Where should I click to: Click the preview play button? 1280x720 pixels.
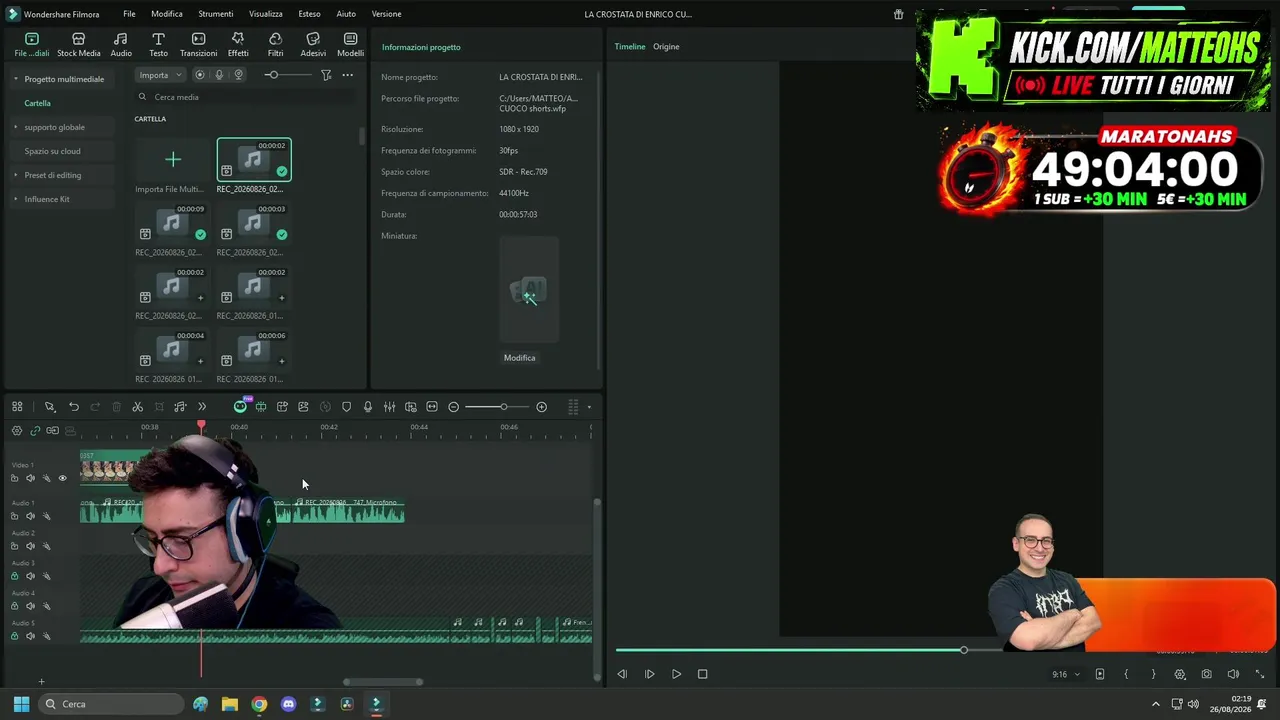(x=676, y=674)
